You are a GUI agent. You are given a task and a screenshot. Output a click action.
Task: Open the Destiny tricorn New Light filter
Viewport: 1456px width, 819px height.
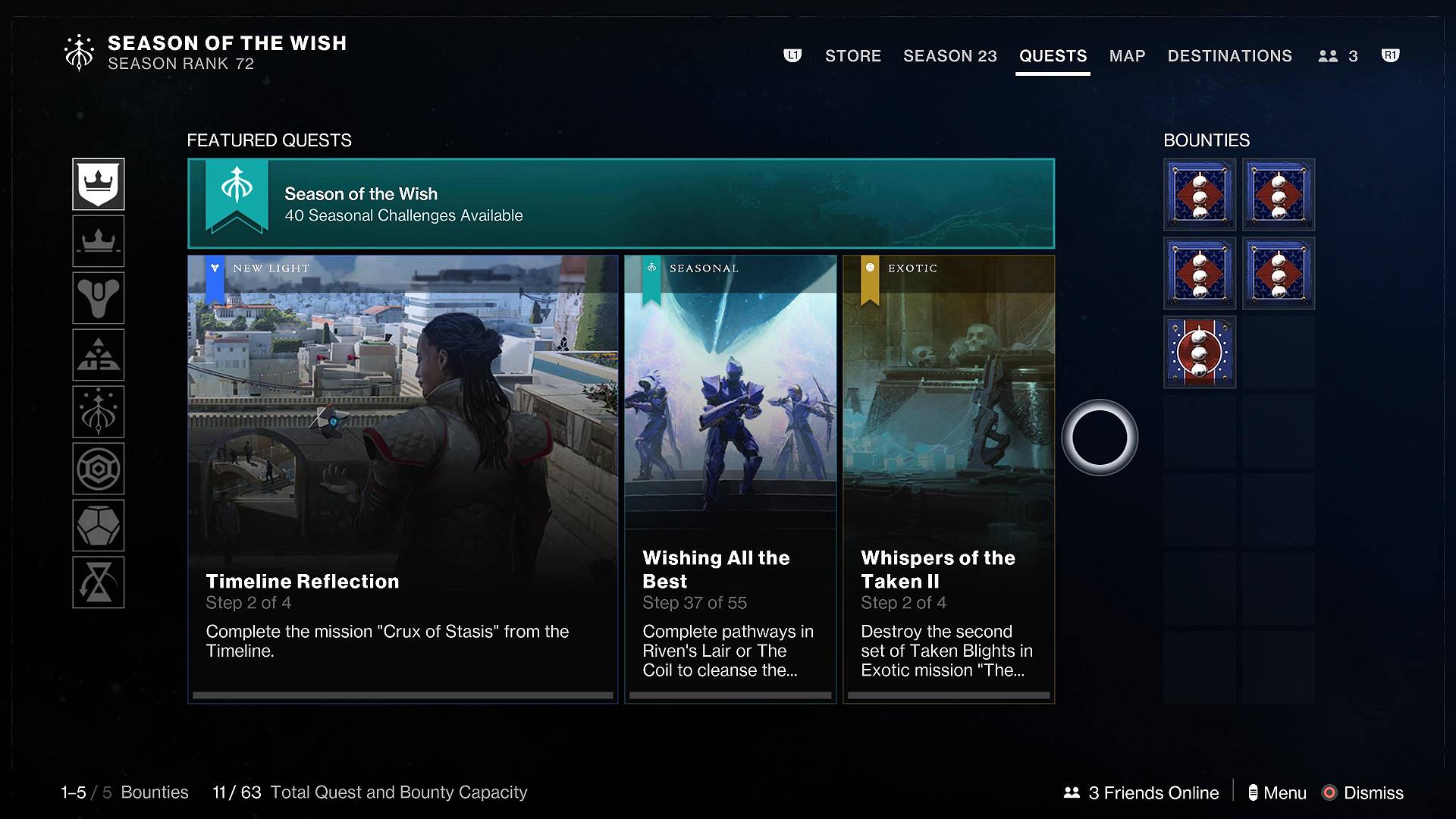click(98, 298)
